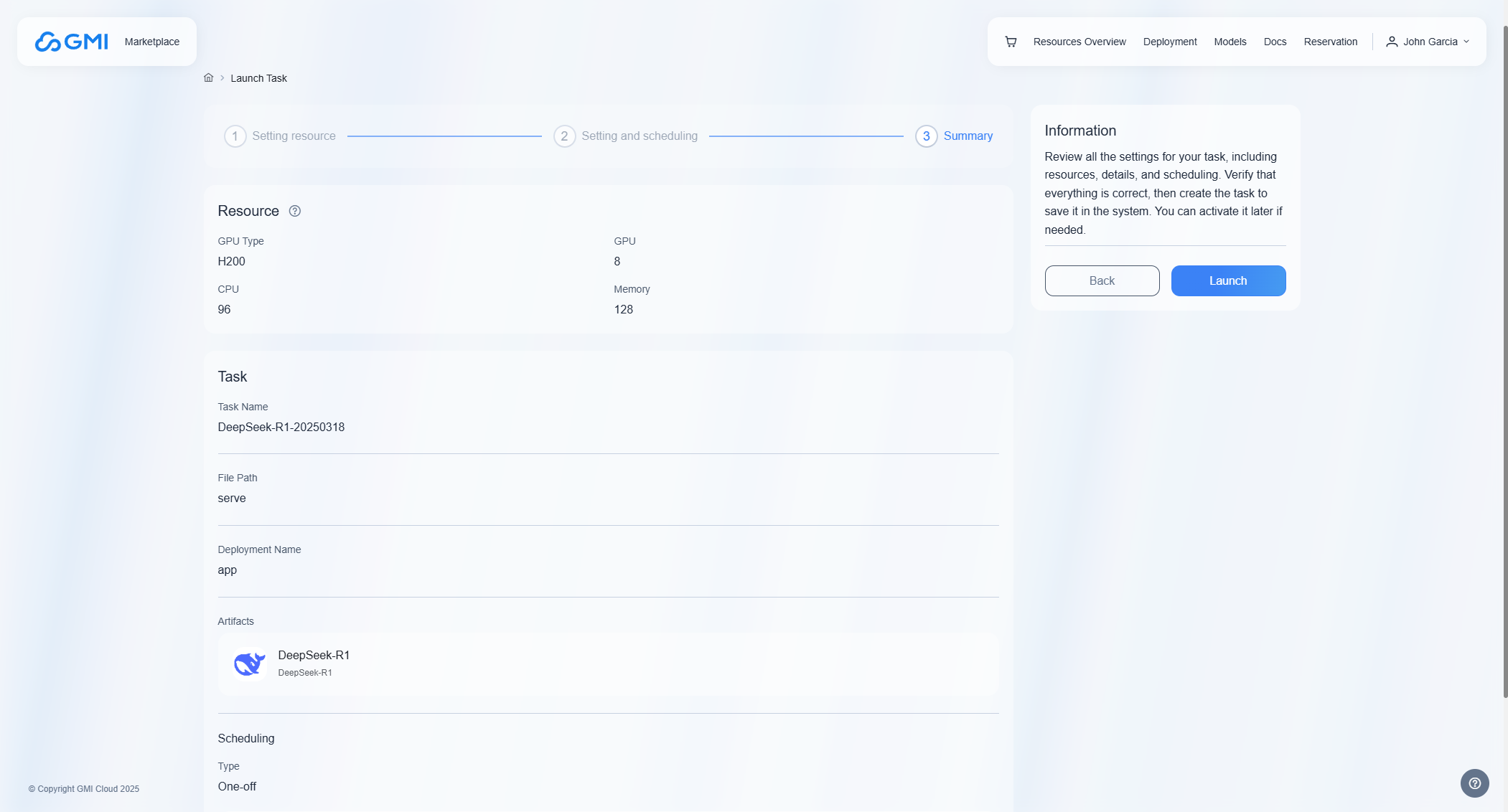
Task: Click the Resource help question mark icon
Action: 294,211
